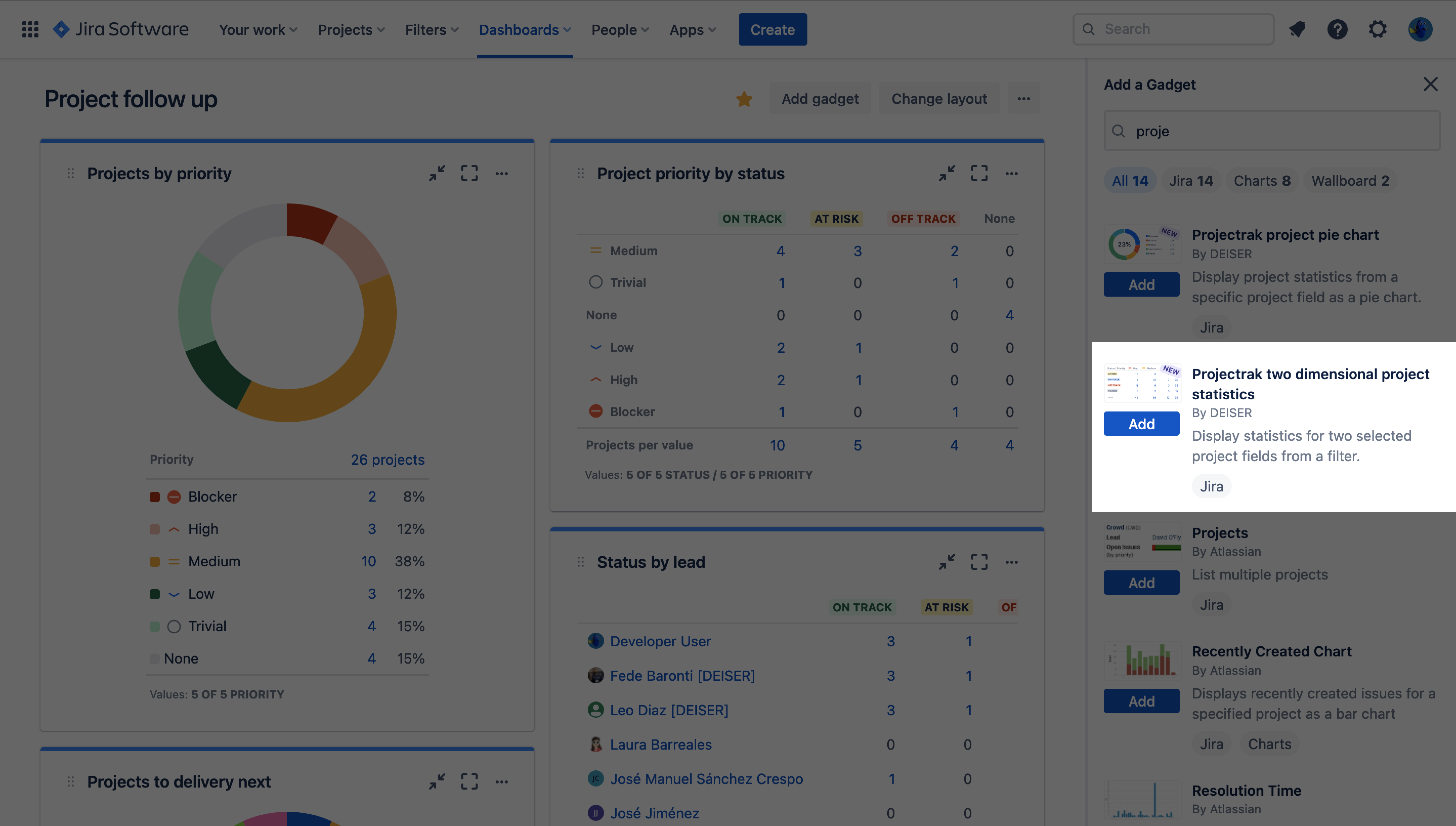Open the app switcher grid icon
The width and height of the screenshot is (1456, 826).
click(30, 29)
